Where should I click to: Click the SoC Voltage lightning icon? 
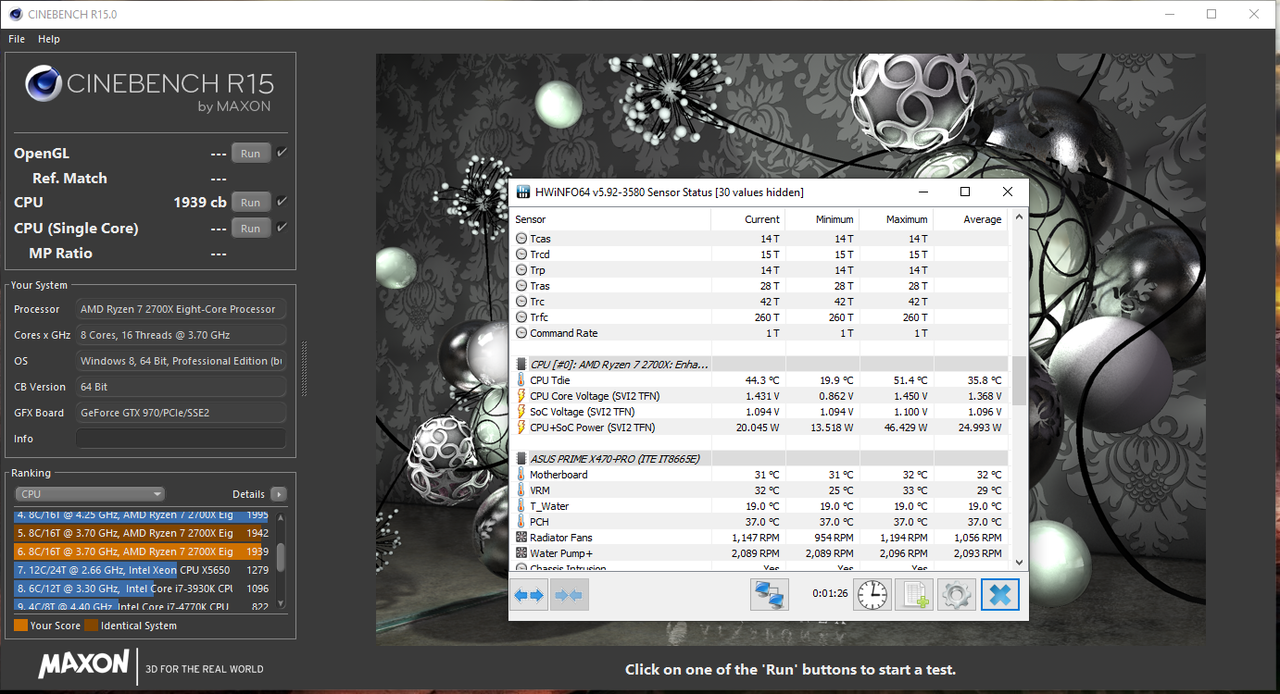pyautogui.click(x=521, y=412)
